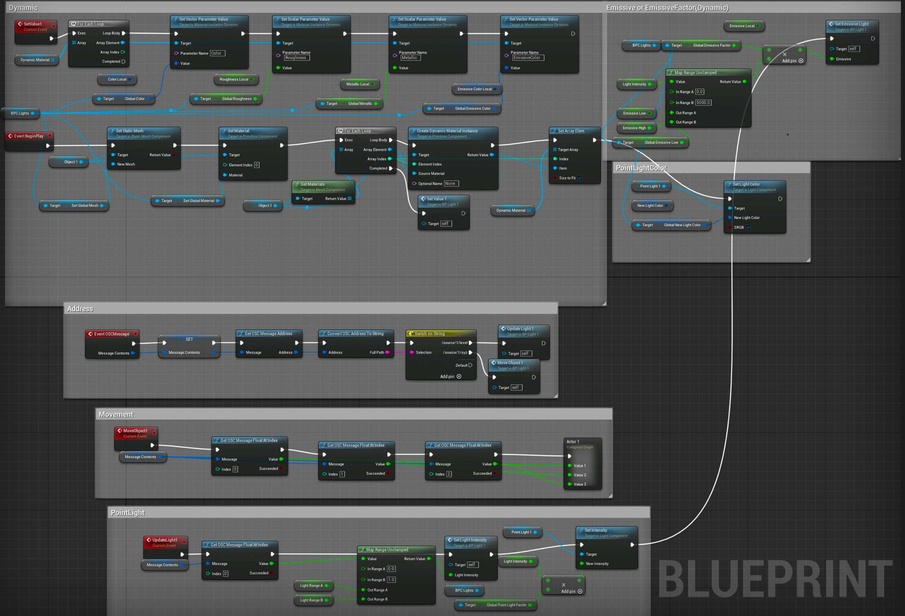Select Set Global Material node

(188, 200)
